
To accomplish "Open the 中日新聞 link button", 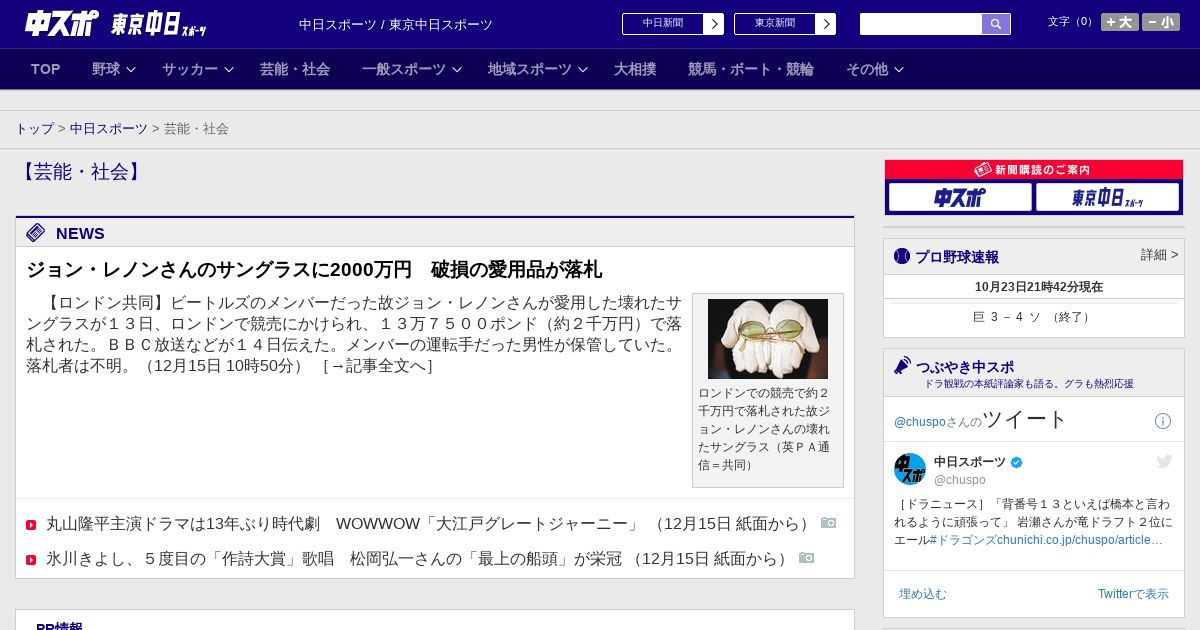I will 663,24.
